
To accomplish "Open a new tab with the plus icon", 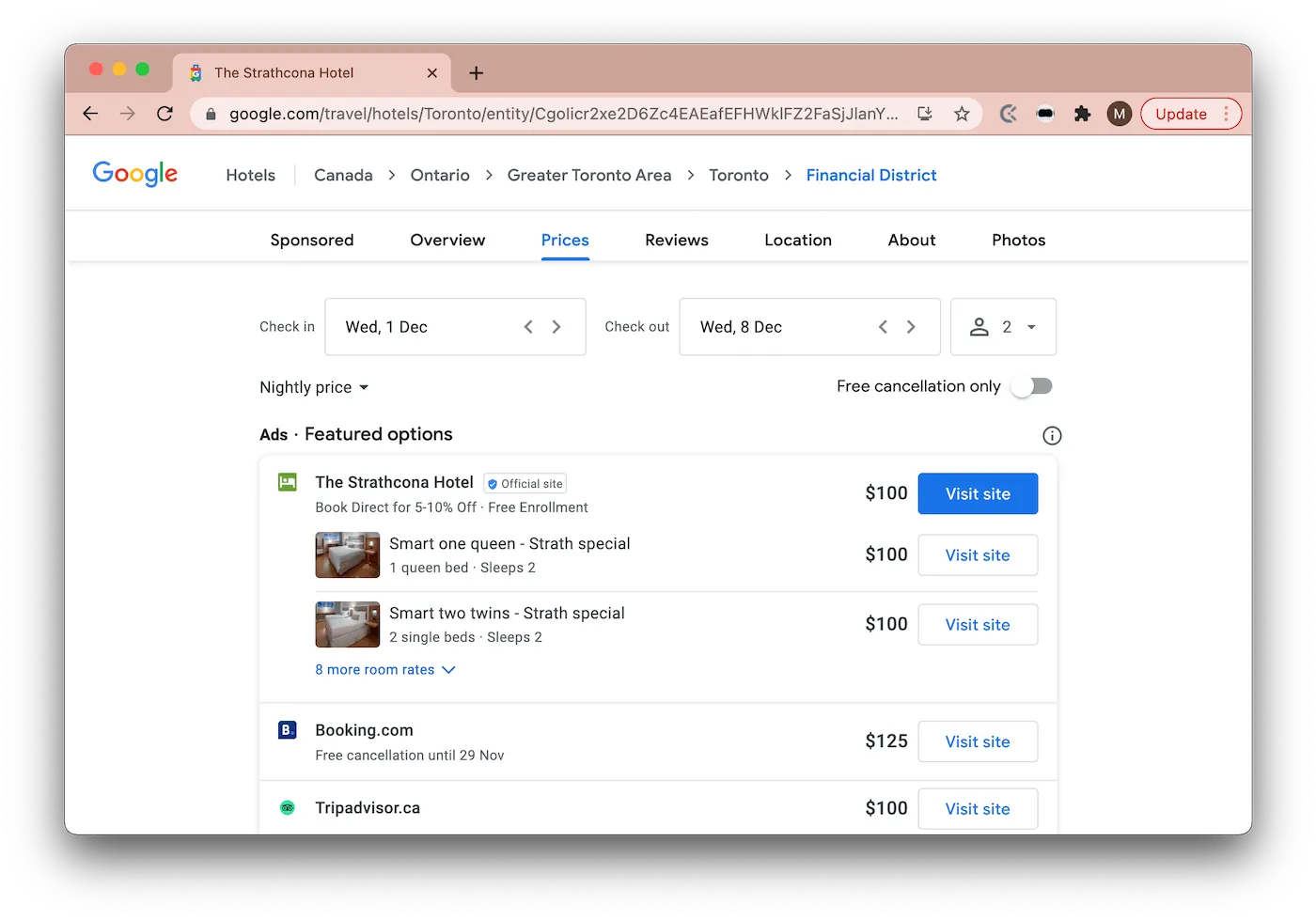I will tap(477, 72).
